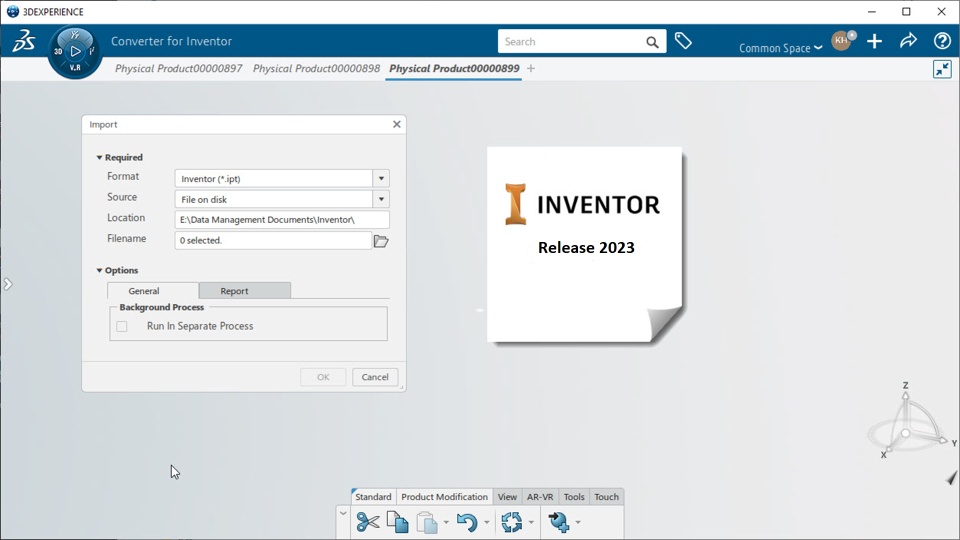This screenshot has height=540, width=960.
Task: Select the Report options tab
Action: pyautogui.click(x=244, y=291)
